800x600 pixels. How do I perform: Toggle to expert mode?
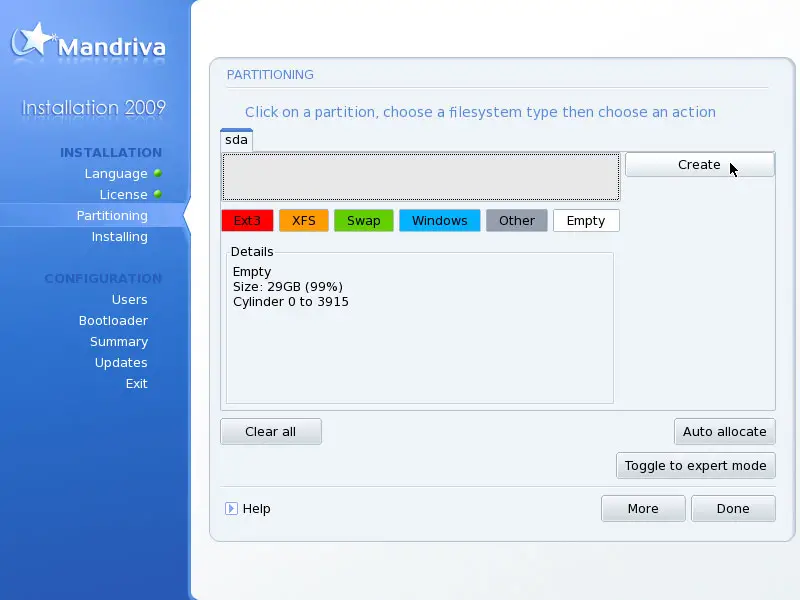[696, 465]
